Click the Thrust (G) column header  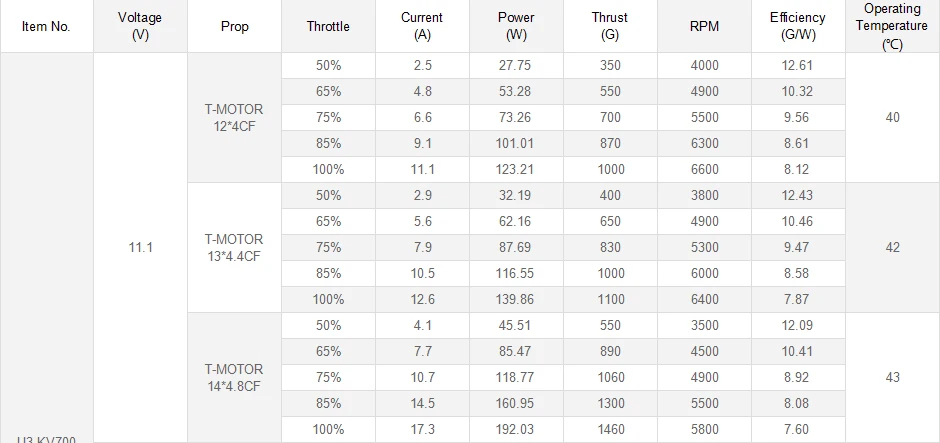pyautogui.click(x=610, y=26)
